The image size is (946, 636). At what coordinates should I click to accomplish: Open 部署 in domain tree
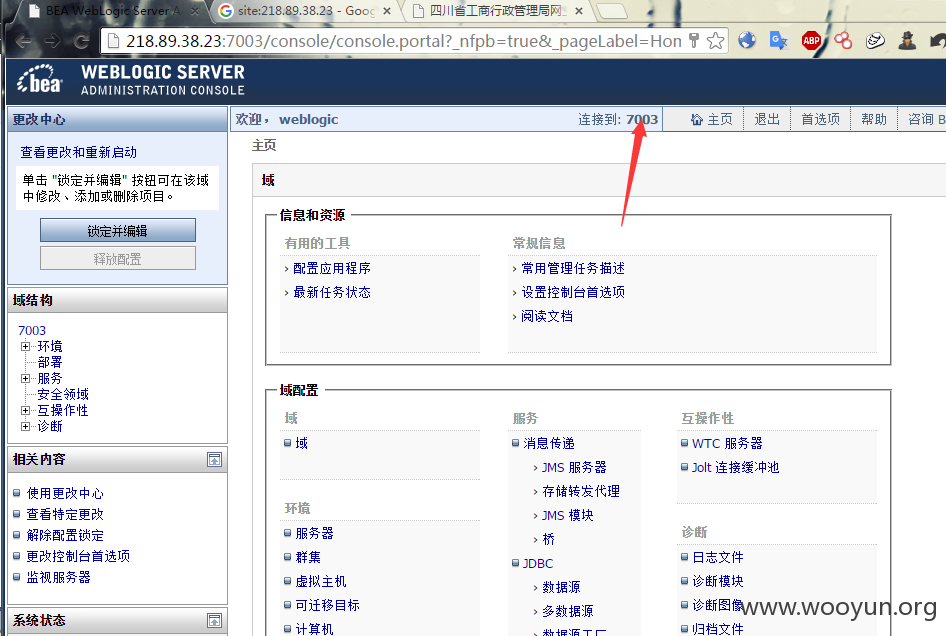coord(49,362)
